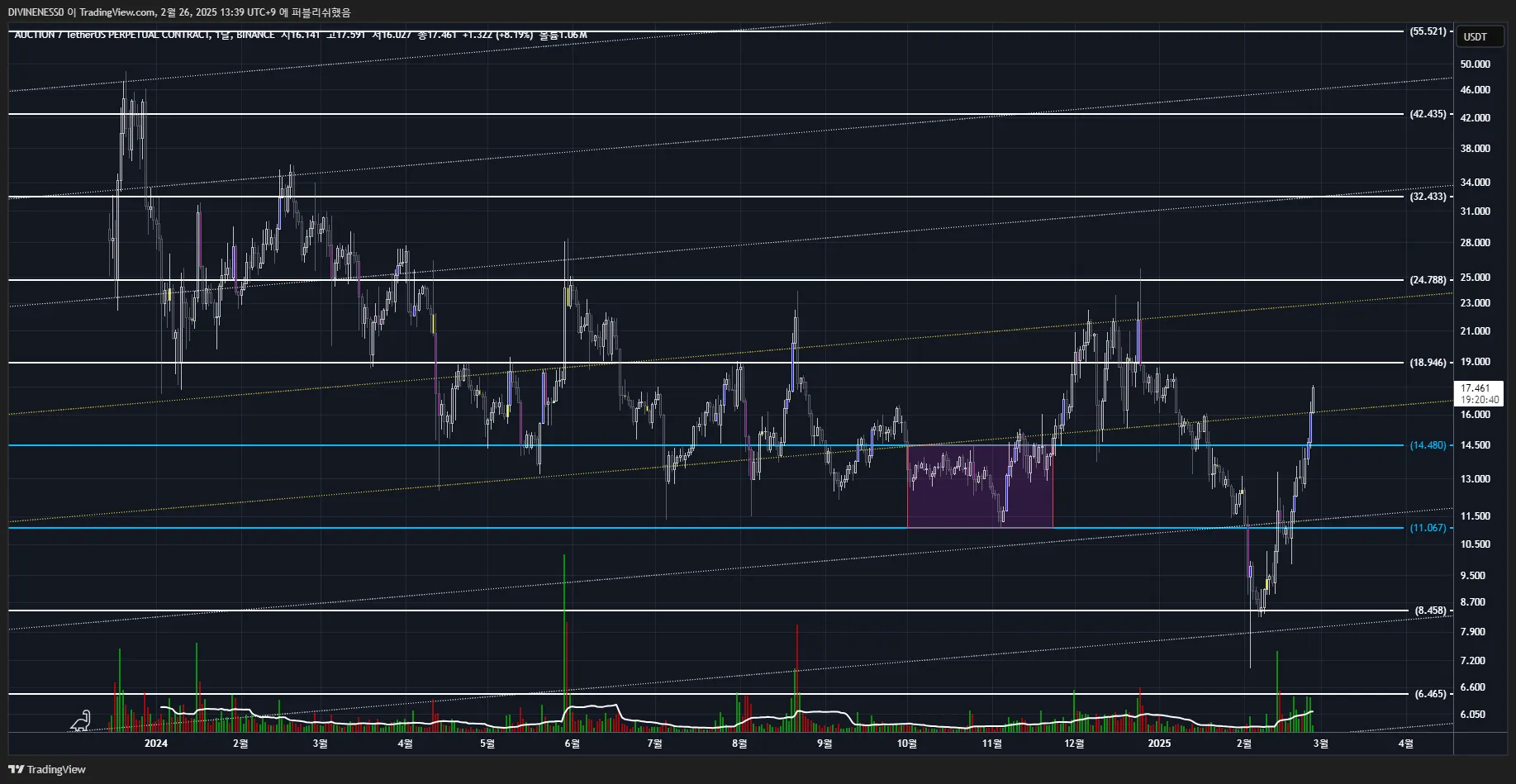The width and height of the screenshot is (1516, 784).
Task: Click the 12월 label on the time axis
Action: (1073, 744)
